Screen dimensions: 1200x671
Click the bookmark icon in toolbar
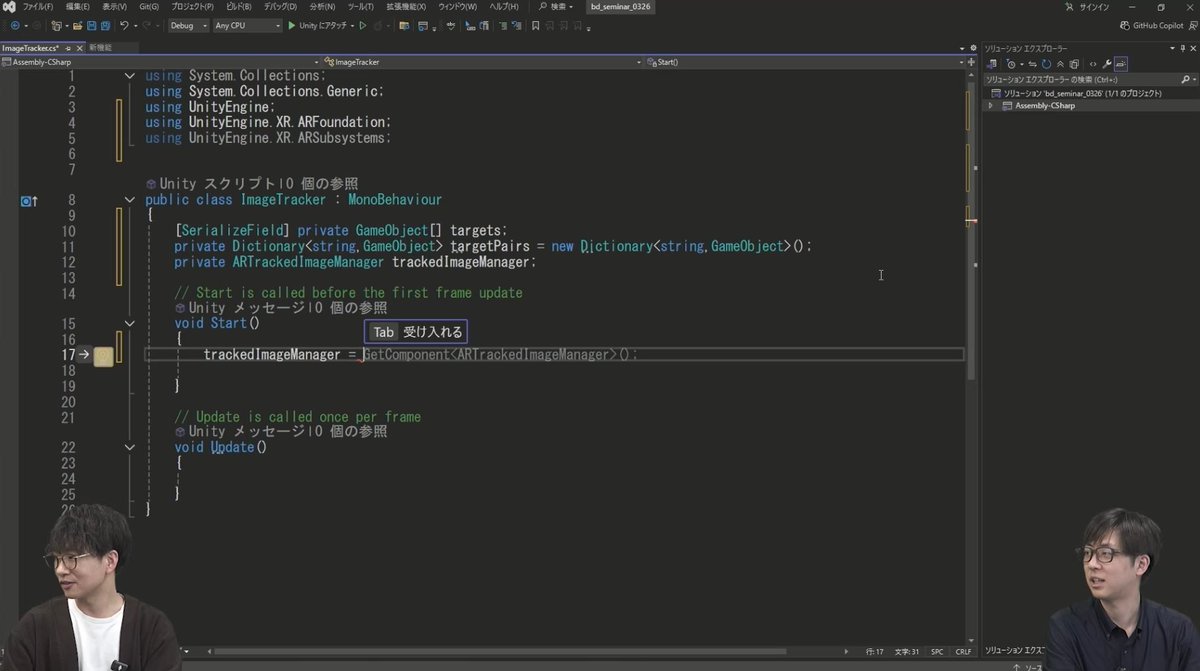535,25
